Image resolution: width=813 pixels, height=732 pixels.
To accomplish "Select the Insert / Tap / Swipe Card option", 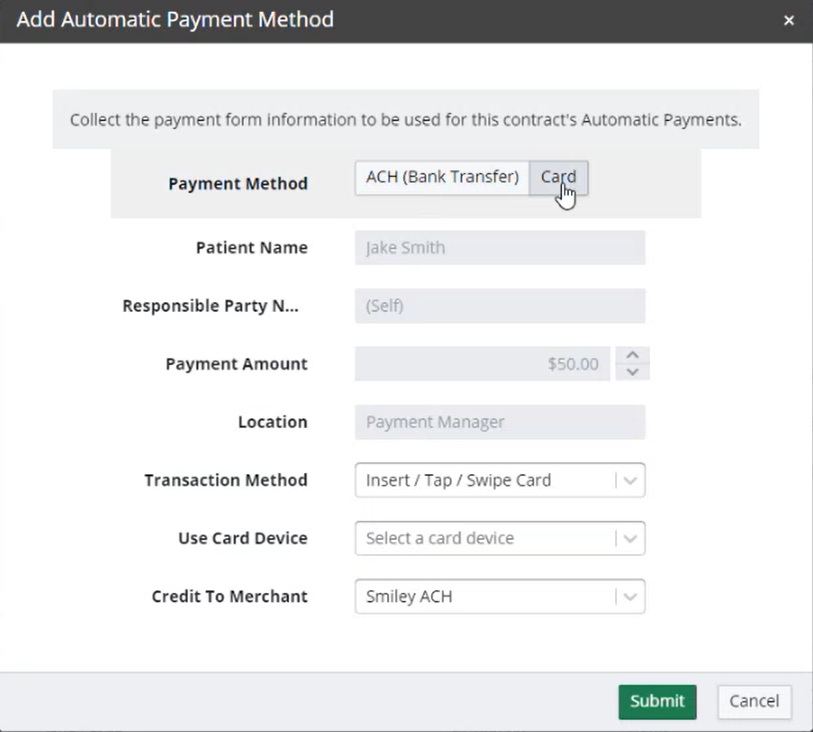I will coord(453,480).
